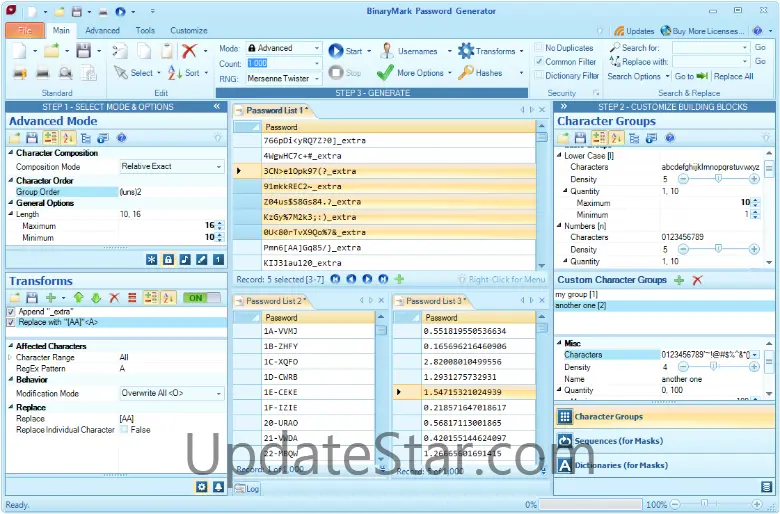The image size is (780, 514).
Task: Enable the No Duplicates checkbox
Action: (x=539, y=48)
